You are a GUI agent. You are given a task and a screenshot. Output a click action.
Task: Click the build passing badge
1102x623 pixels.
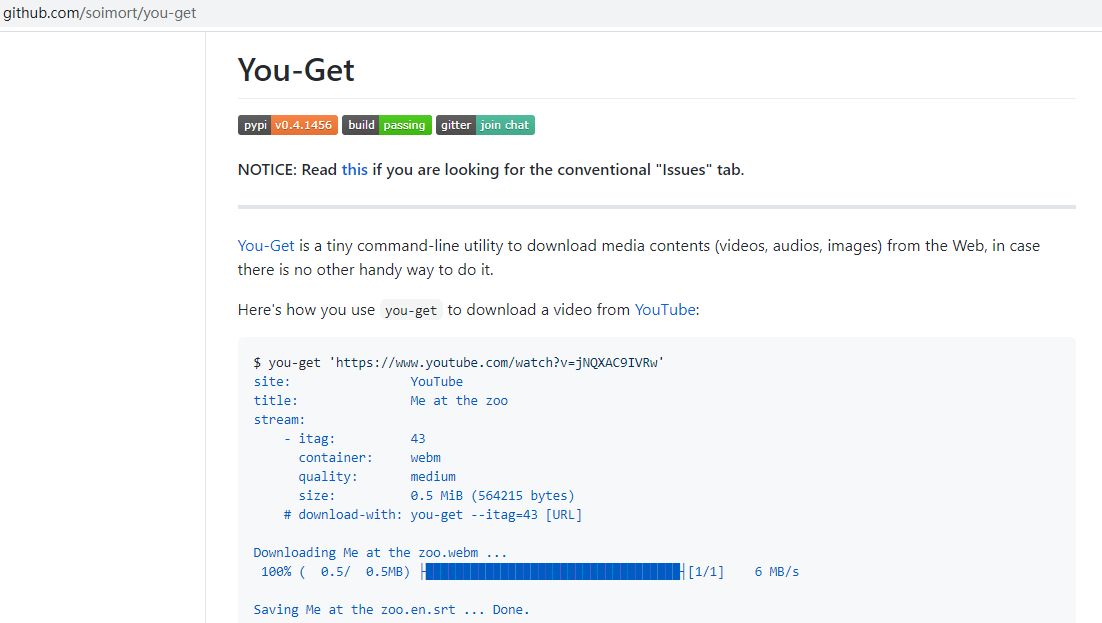click(x=387, y=125)
